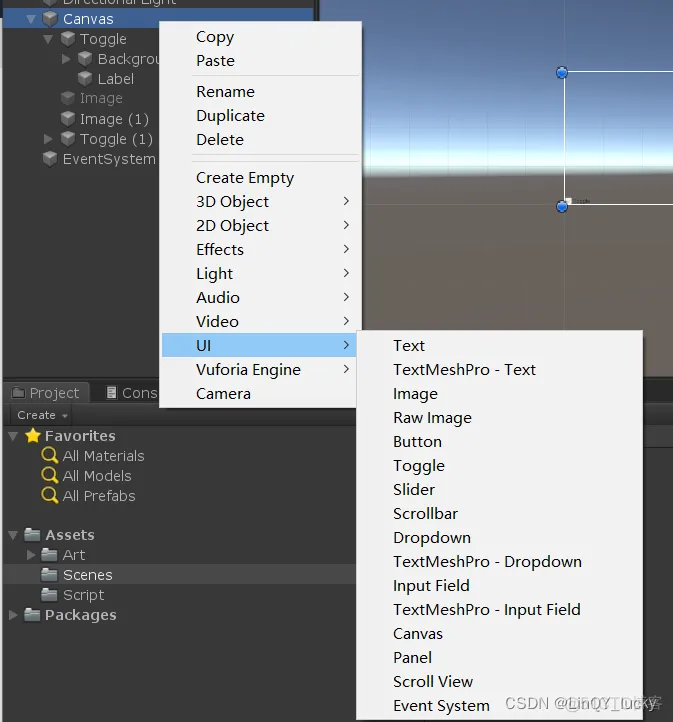Choose plain Dropdown in UI submenu
The image size is (673, 722).
499,537
